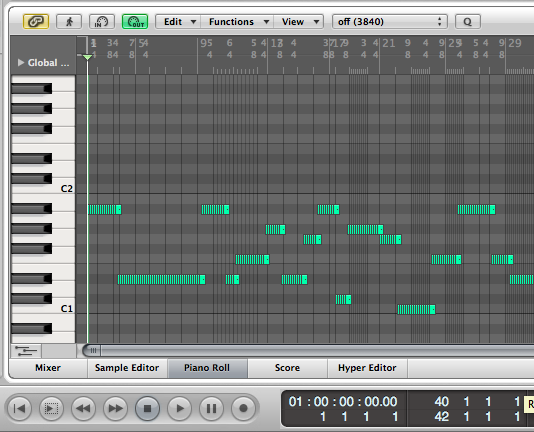The image size is (534, 432).
Task: Open the Edit dropdown menu
Action: pyautogui.click(x=178, y=22)
